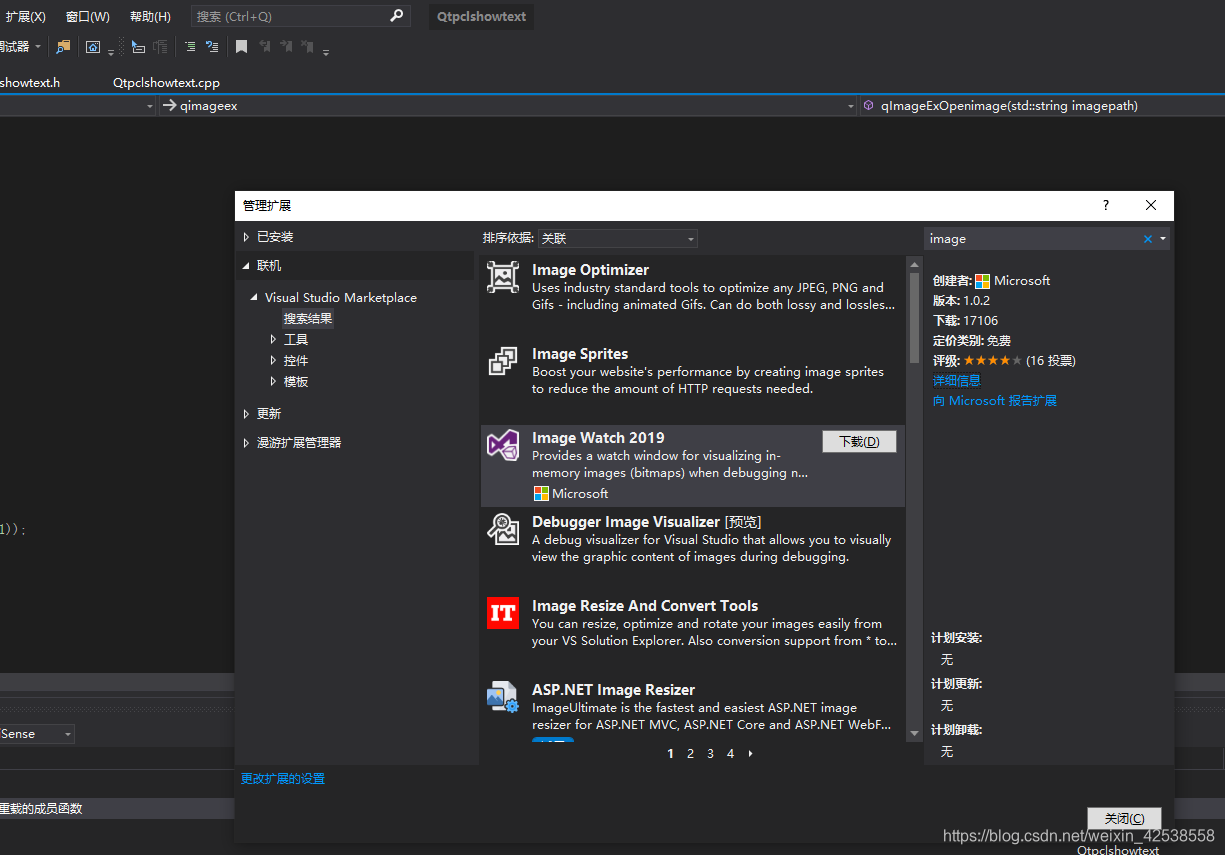The height and width of the screenshot is (855, 1225).
Task: Open the 窗口(W) menu
Action: point(87,17)
